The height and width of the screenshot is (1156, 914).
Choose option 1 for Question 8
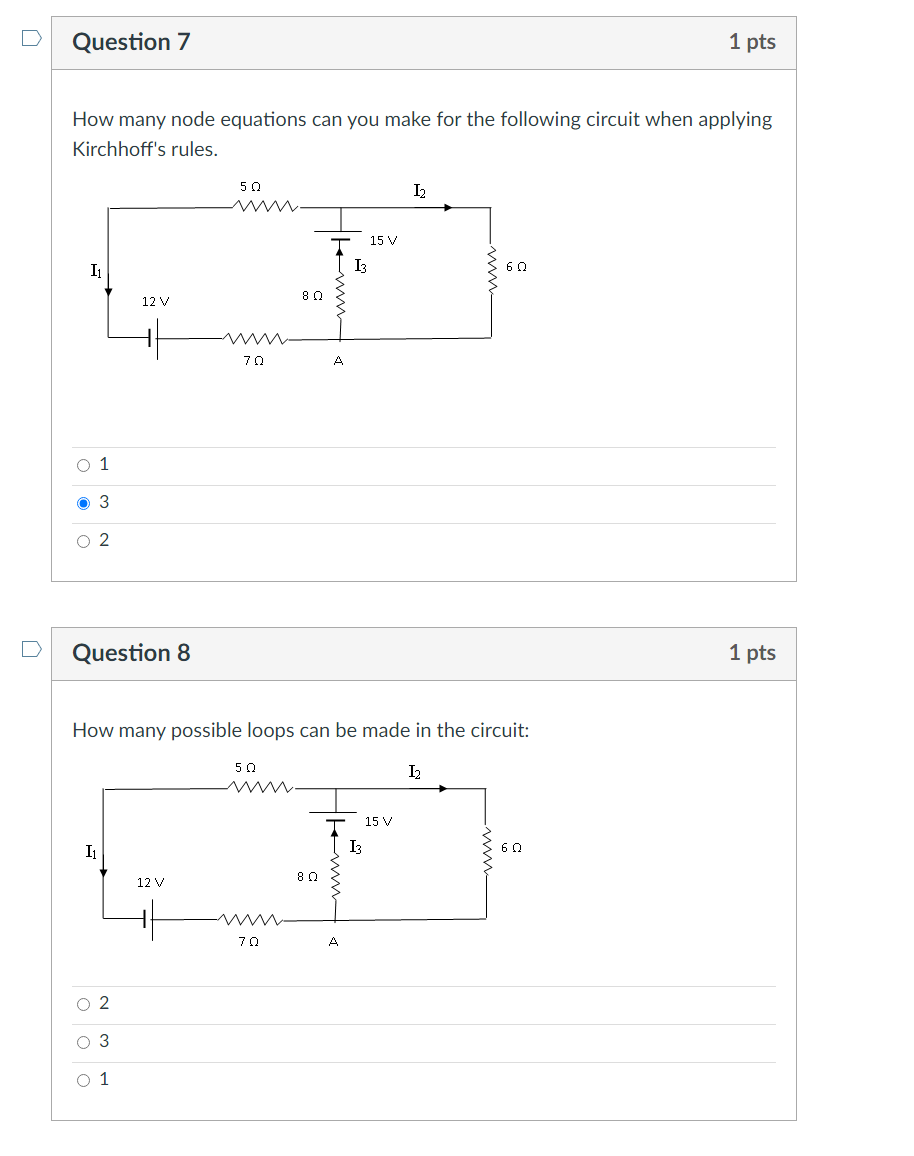pyautogui.click(x=83, y=1080)
